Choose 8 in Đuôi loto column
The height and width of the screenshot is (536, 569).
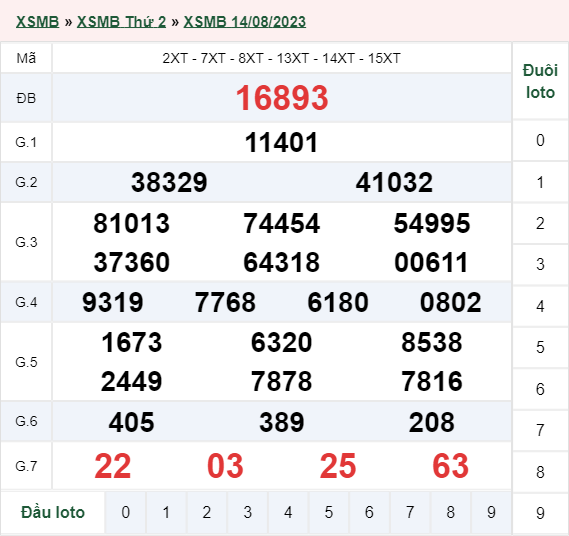click(x=540, y=472)
